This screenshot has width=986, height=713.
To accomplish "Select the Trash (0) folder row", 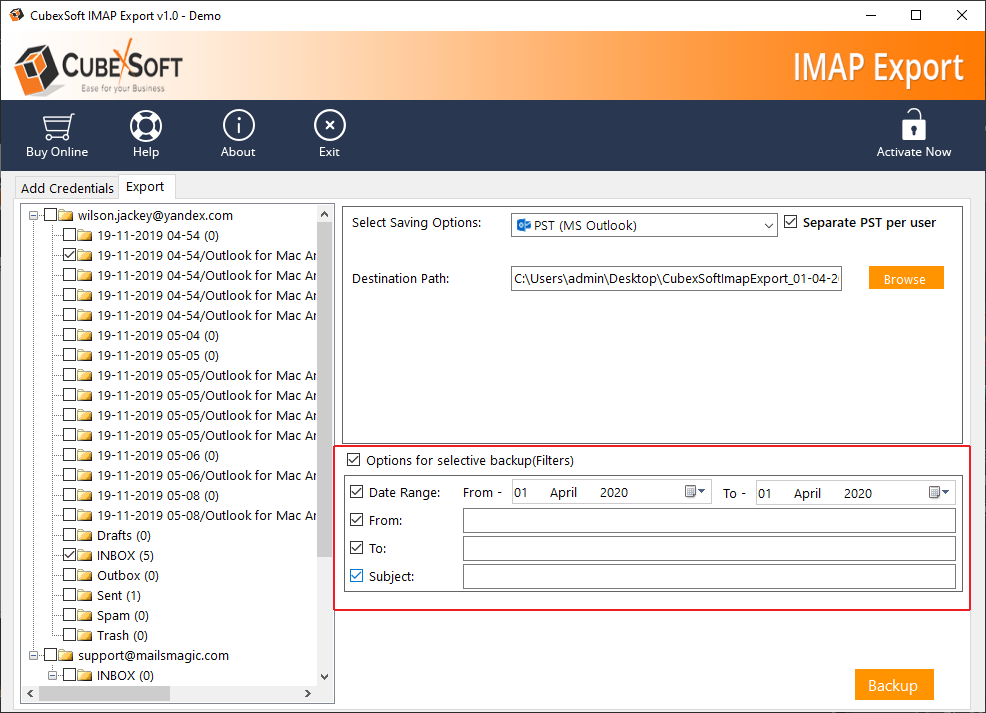I will coord(122,636).
